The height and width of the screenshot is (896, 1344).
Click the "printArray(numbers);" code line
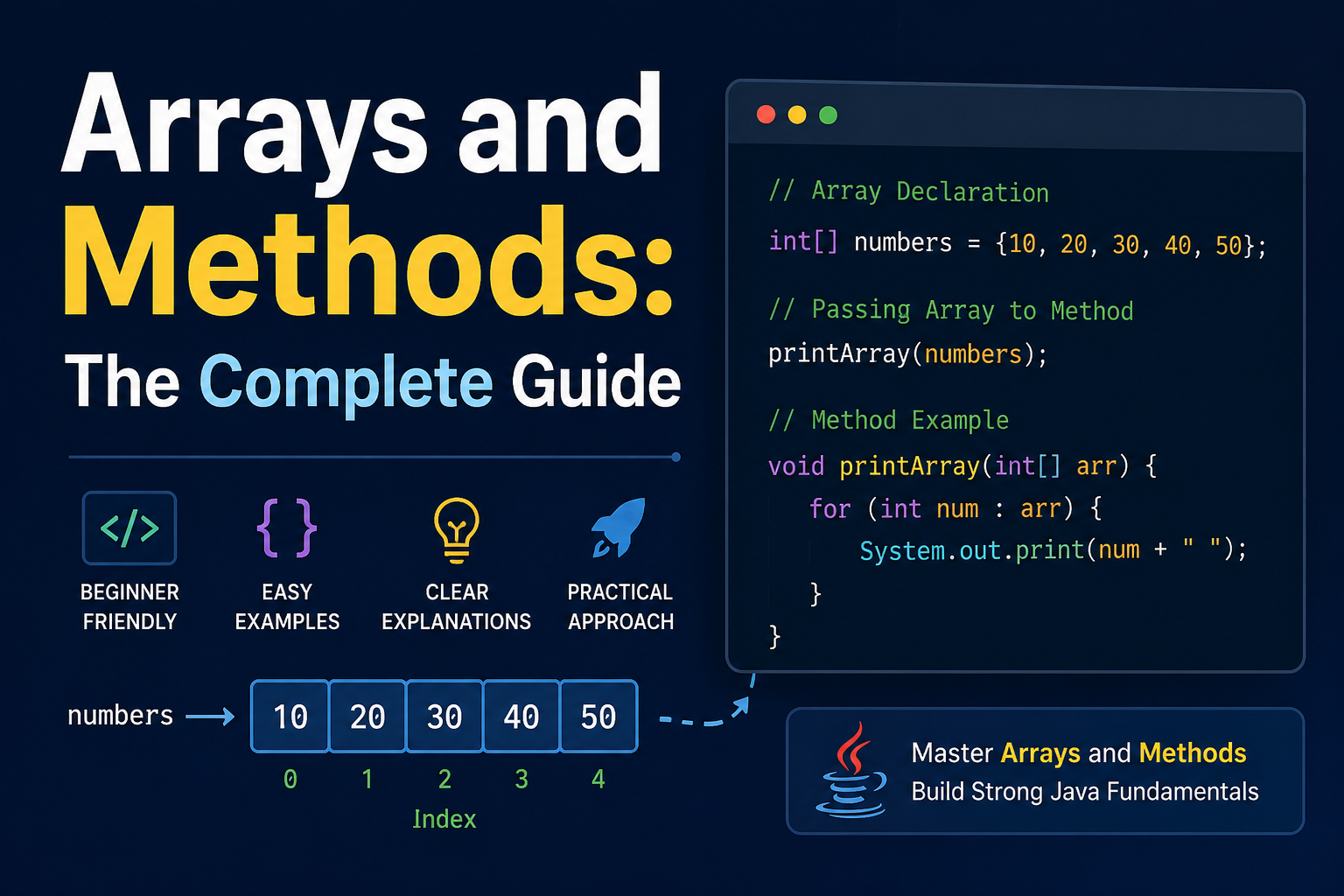coord(907,353)
